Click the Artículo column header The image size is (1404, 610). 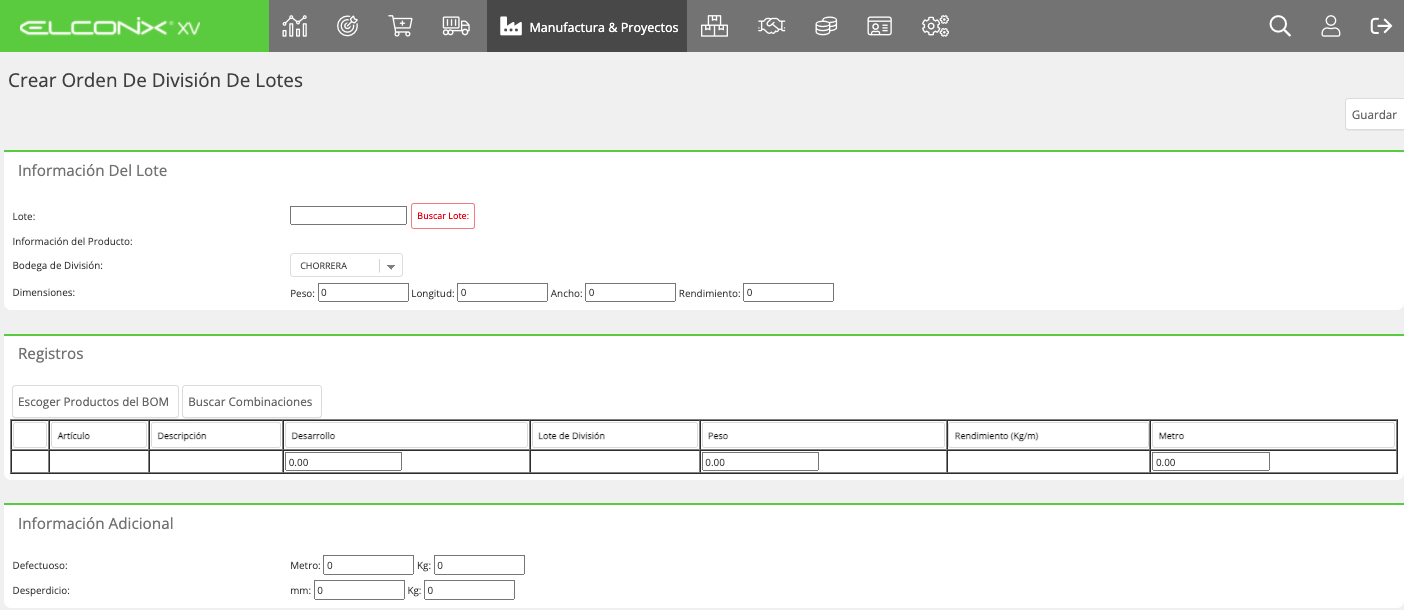point(98,436)
